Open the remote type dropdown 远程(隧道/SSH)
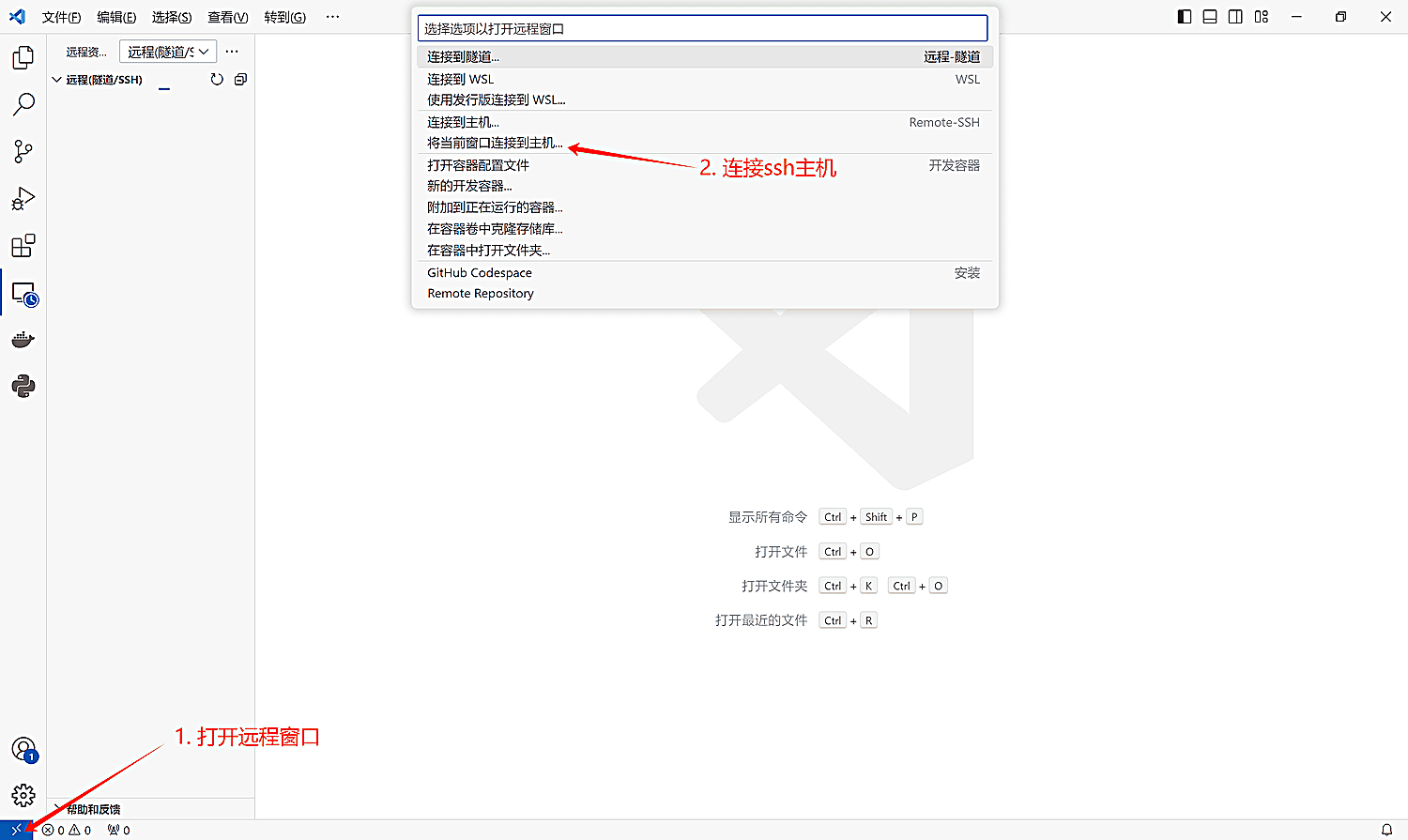 [168, 52]
